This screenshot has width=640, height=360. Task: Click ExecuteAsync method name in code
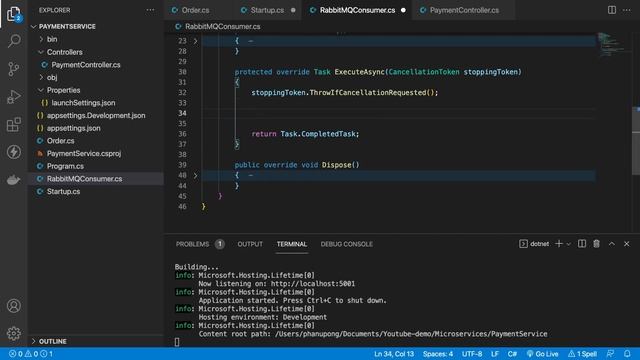click(x=359, y=72)
